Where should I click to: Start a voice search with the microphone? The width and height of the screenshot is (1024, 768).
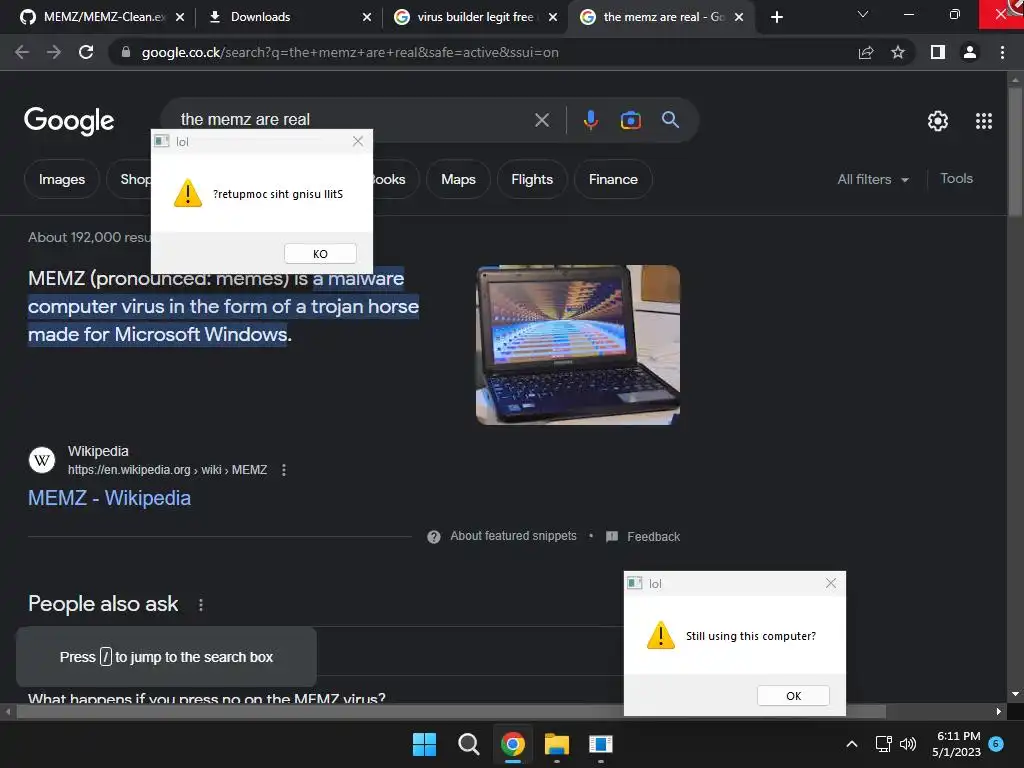pyautogui.click(x=591, y=120)
